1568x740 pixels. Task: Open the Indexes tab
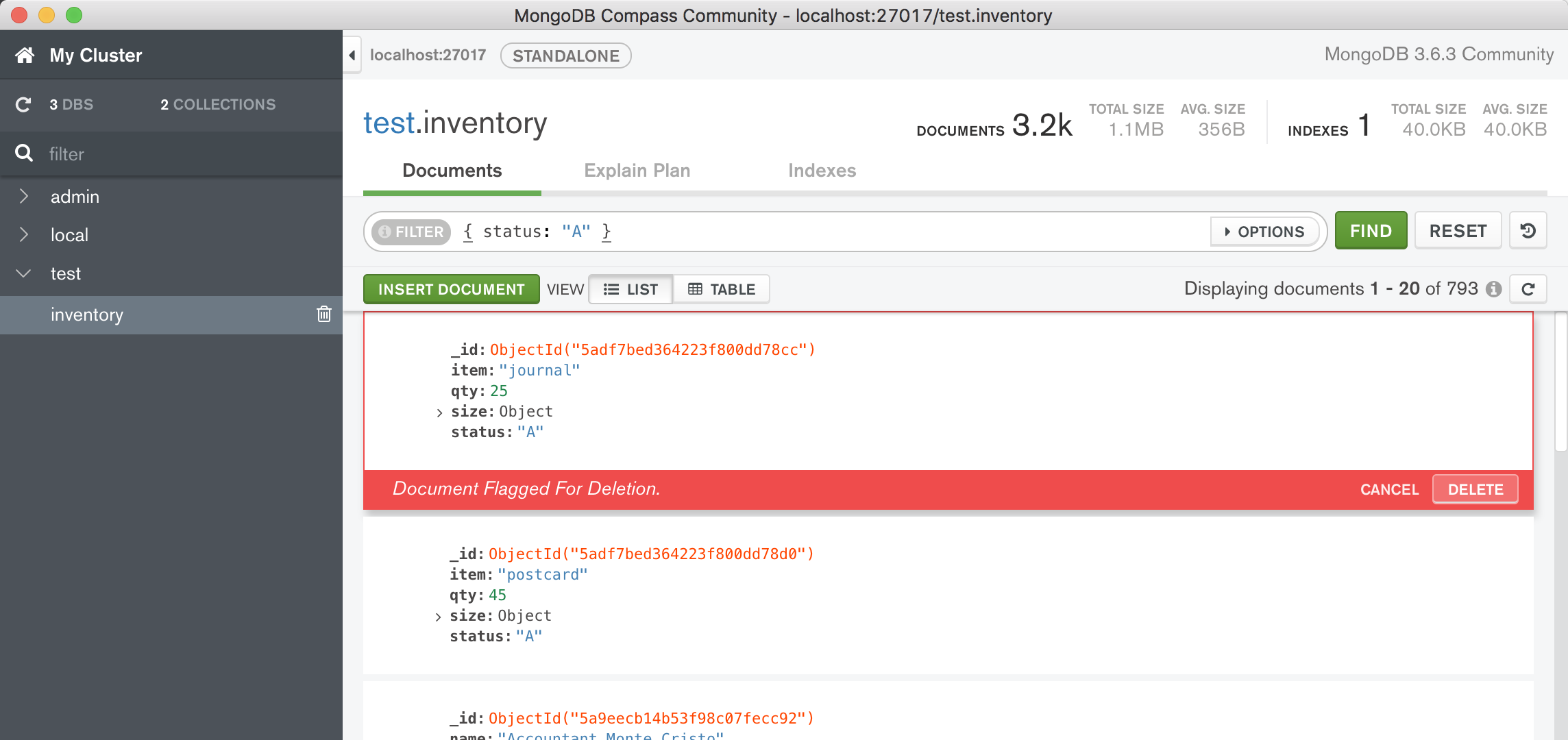click(822, 171)
